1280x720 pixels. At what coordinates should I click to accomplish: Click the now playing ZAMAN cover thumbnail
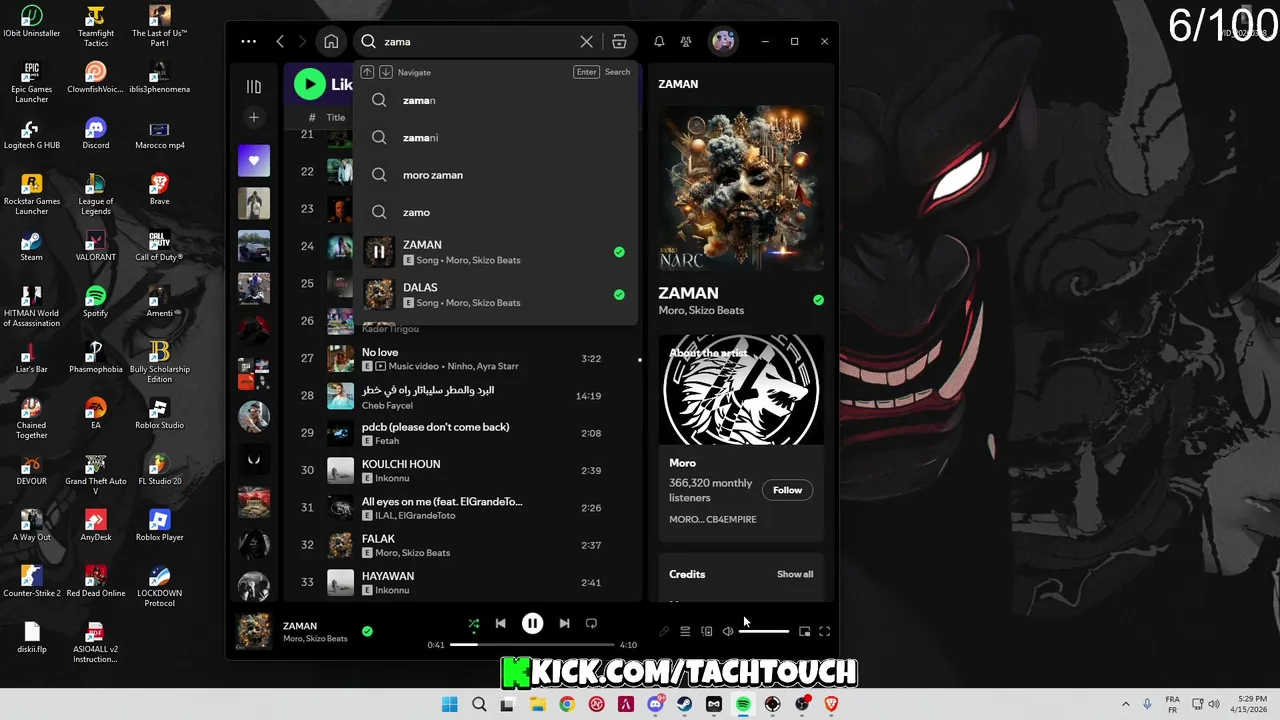point(253,632)
